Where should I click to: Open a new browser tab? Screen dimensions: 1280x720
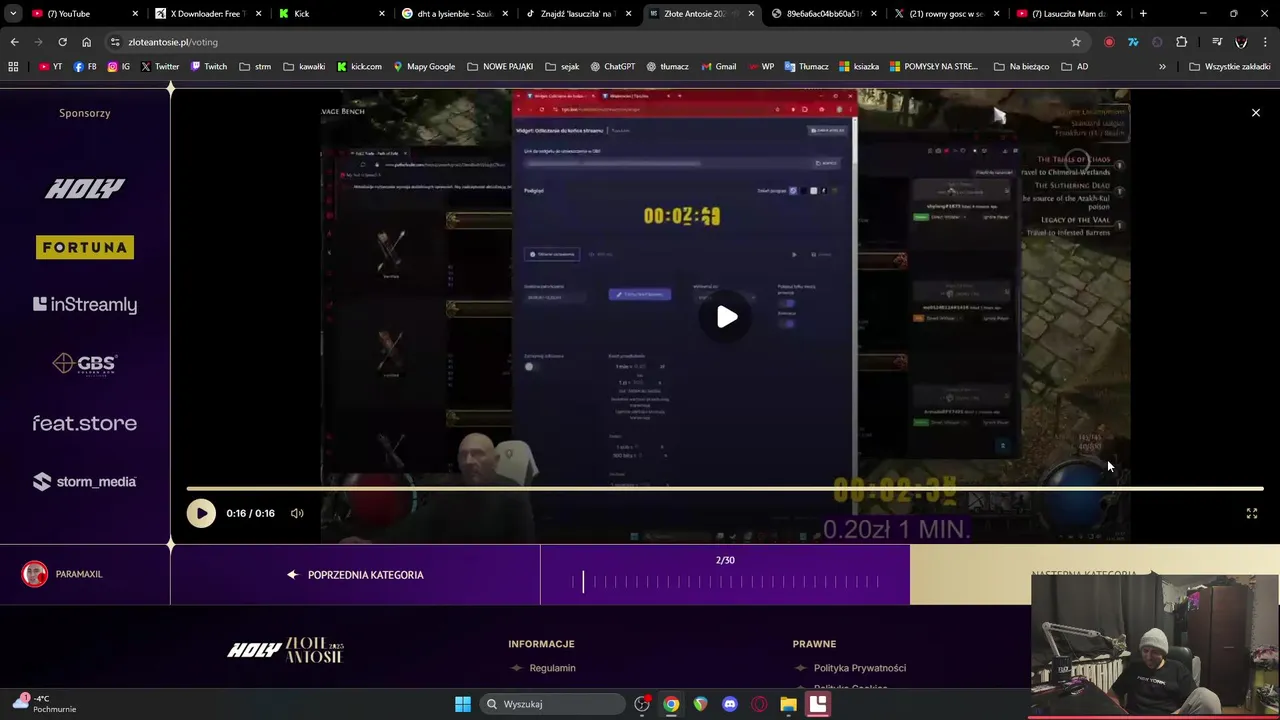[1143, 14]
